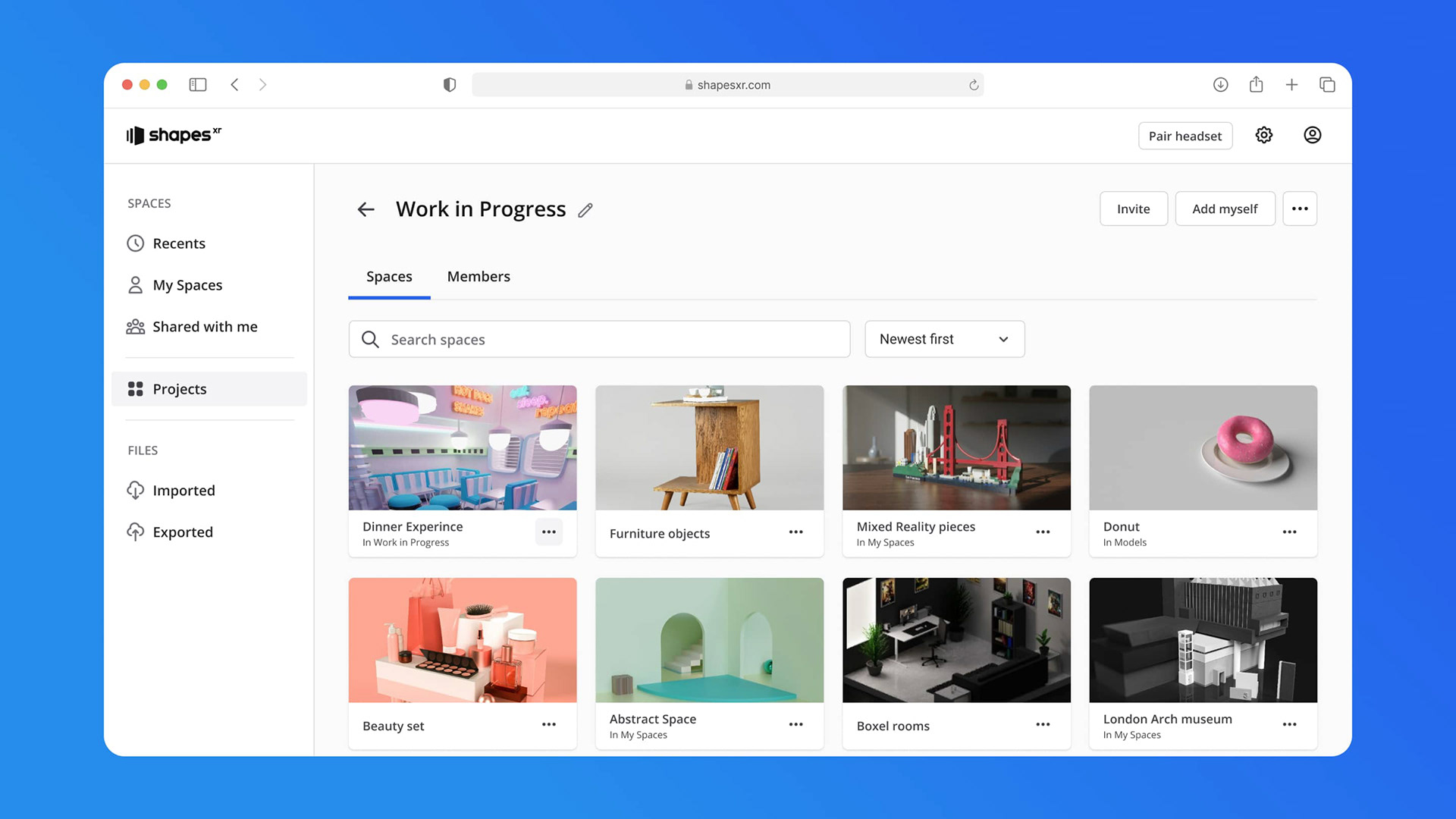Viewport: 1456px width, 819px height.
Task: Click the 'Work in Progress' heading
Action: click(x=481, y=209)
